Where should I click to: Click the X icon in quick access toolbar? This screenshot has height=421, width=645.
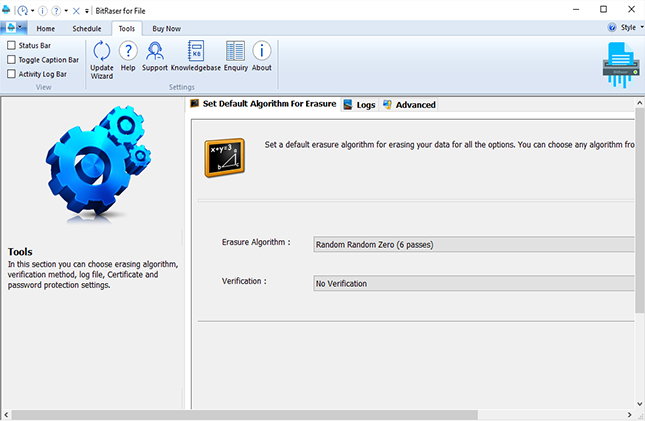(x=76, y=11)
